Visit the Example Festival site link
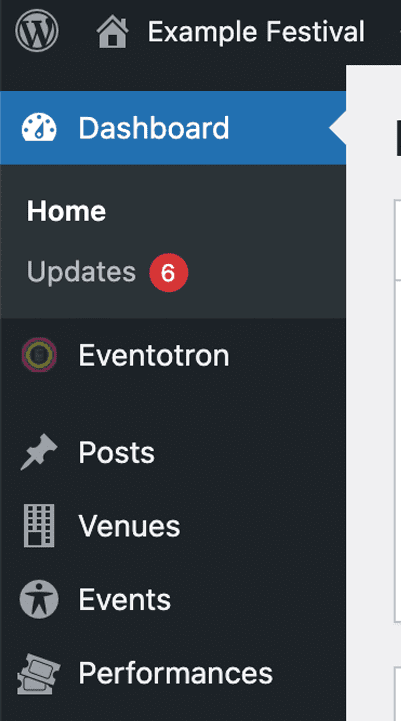The width and height of the screenshot is (401, 721). (x=256, y=32)
